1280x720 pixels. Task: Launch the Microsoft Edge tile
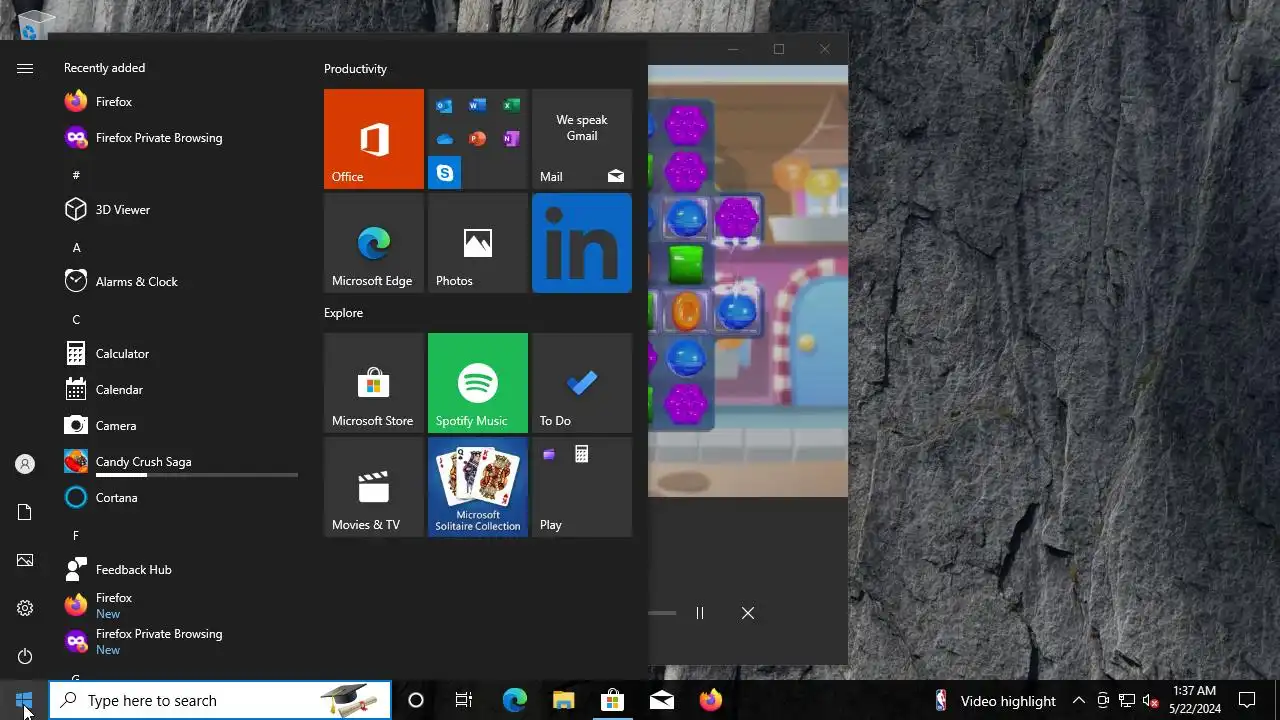374,243
